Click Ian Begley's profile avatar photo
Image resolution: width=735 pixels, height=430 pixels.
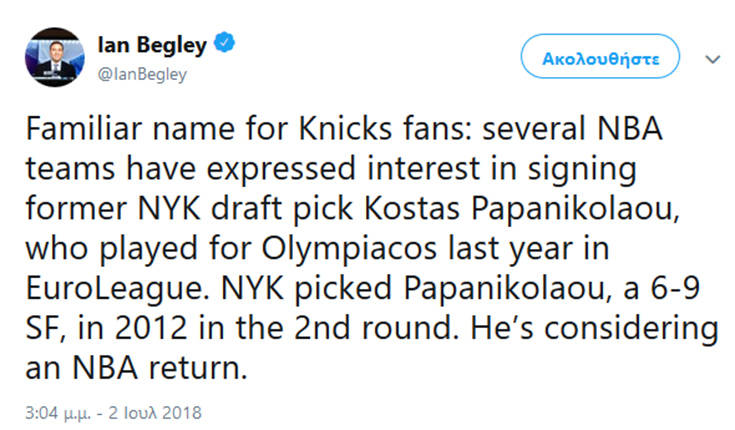tap(55, 57)
